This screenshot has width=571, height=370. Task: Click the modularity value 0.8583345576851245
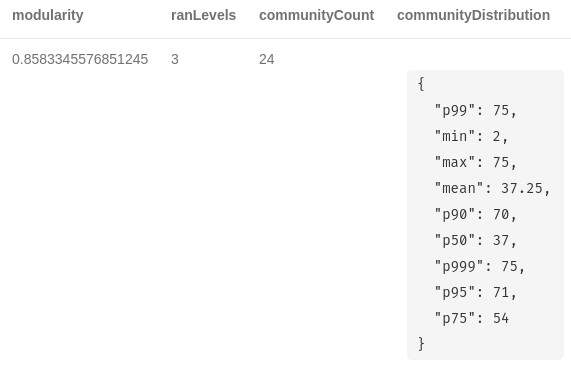click(80, 59)
